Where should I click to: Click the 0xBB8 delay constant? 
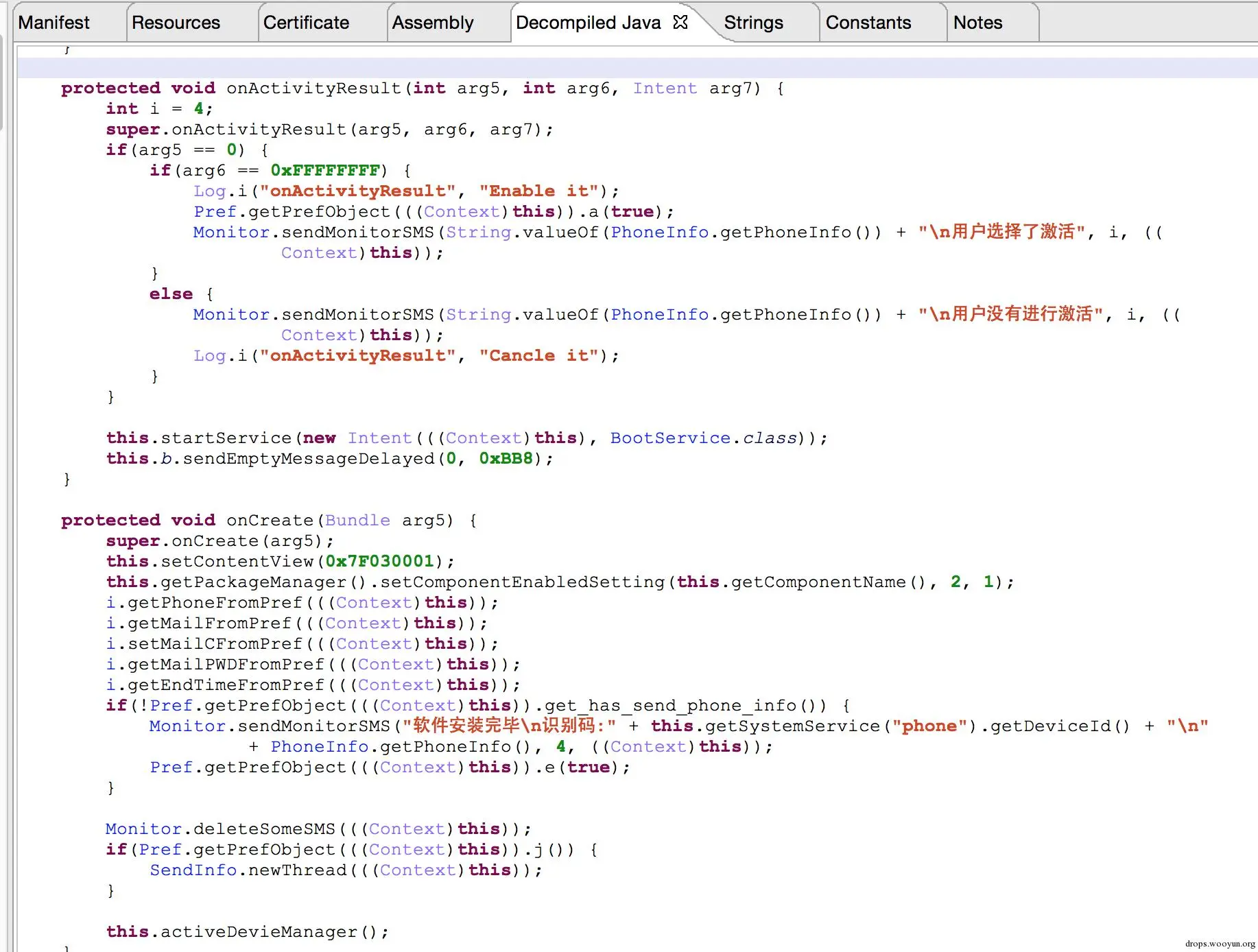click(x=506, y=459)
